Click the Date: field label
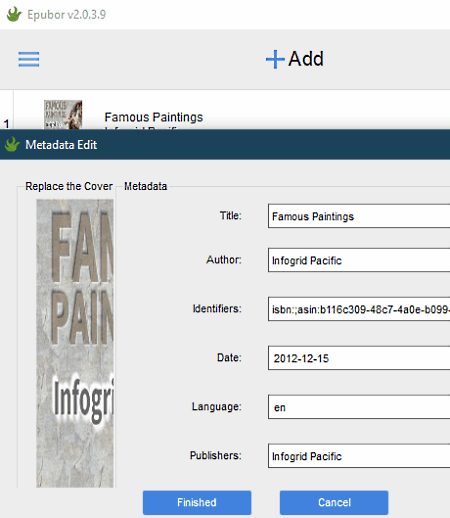The width and height of the screenshot is (450, 518). [229, 357]
